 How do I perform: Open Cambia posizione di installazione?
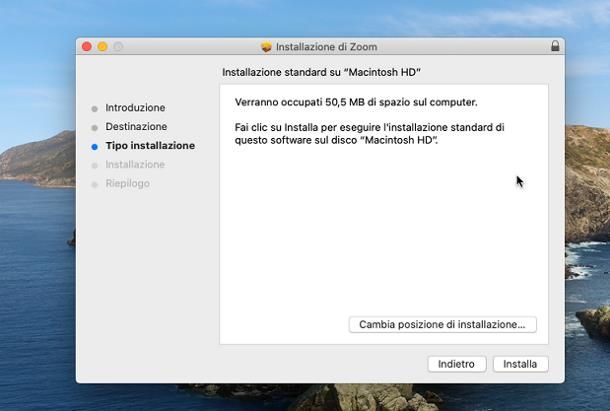tap(442, 325)
